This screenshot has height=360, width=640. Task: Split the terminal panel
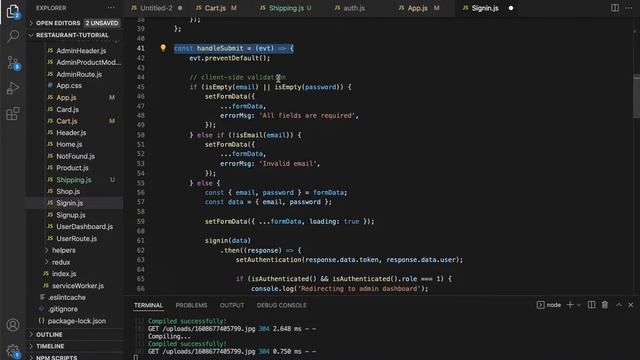(591, 305)
